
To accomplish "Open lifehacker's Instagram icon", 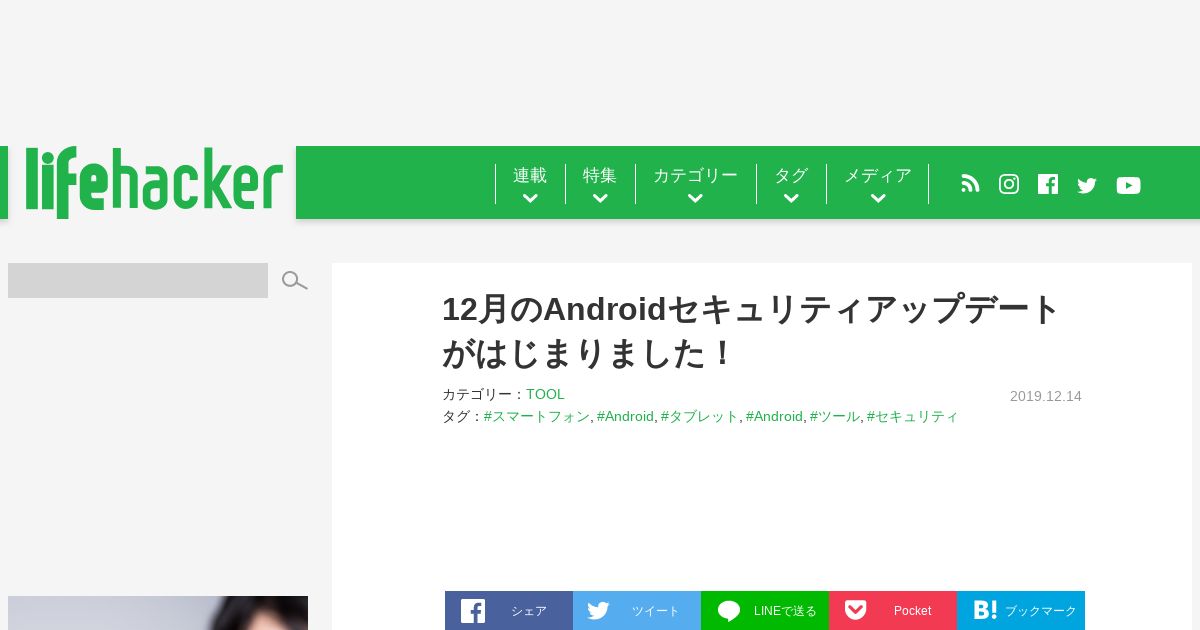I will coord(1009,184).
